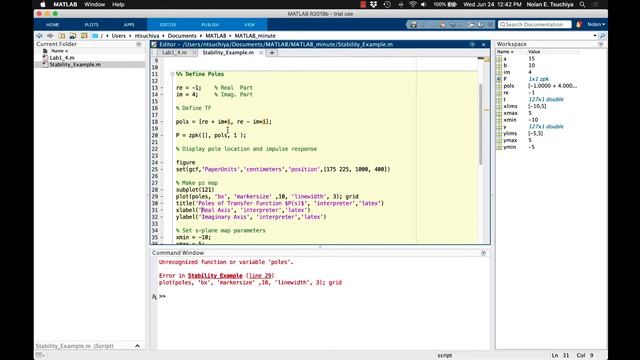This screenshot has height=360, width=640.
Task: Open the Window menu in menu bar
Action: (94, 4)
